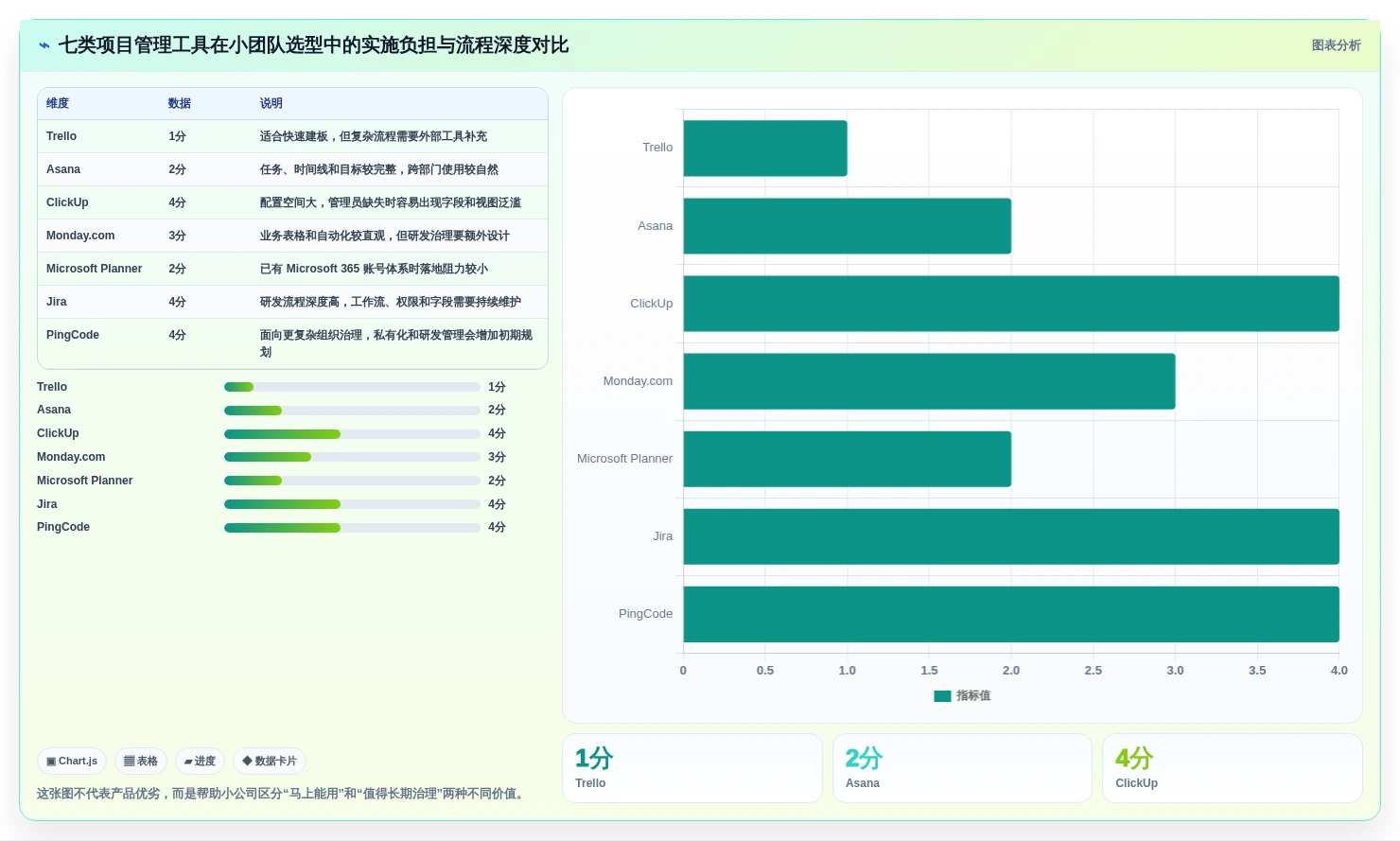1400x841 pixels.
Task: Click the 进度 tag chip
Action: (200, 761)
